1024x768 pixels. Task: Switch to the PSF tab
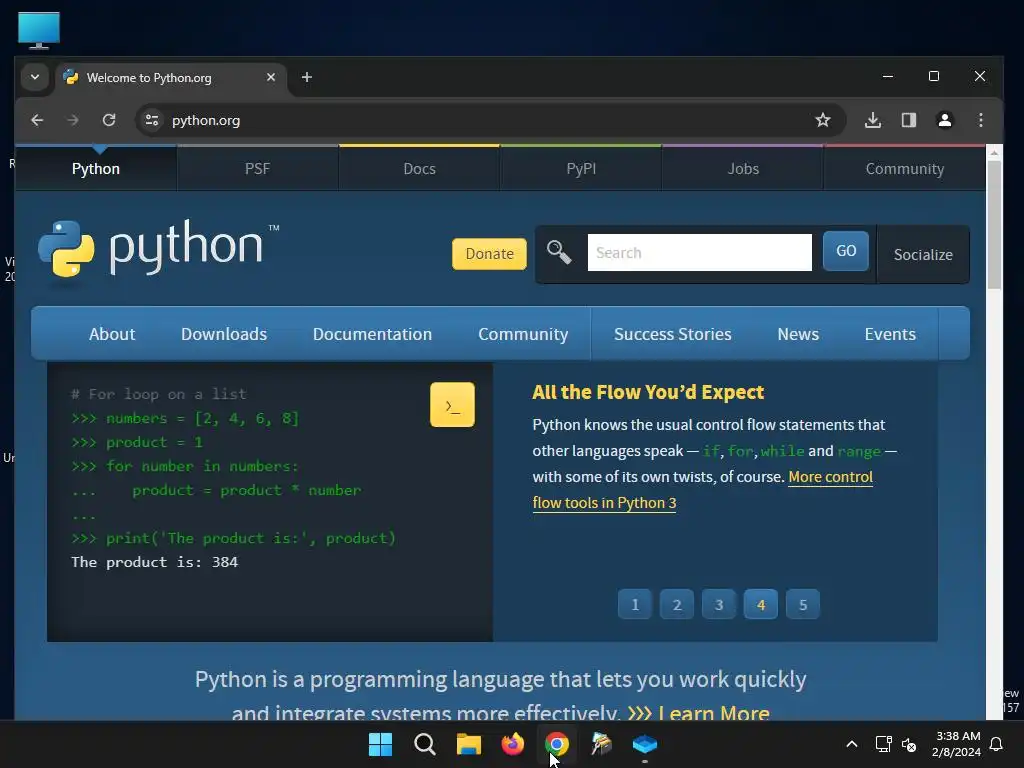pos(257,168)
